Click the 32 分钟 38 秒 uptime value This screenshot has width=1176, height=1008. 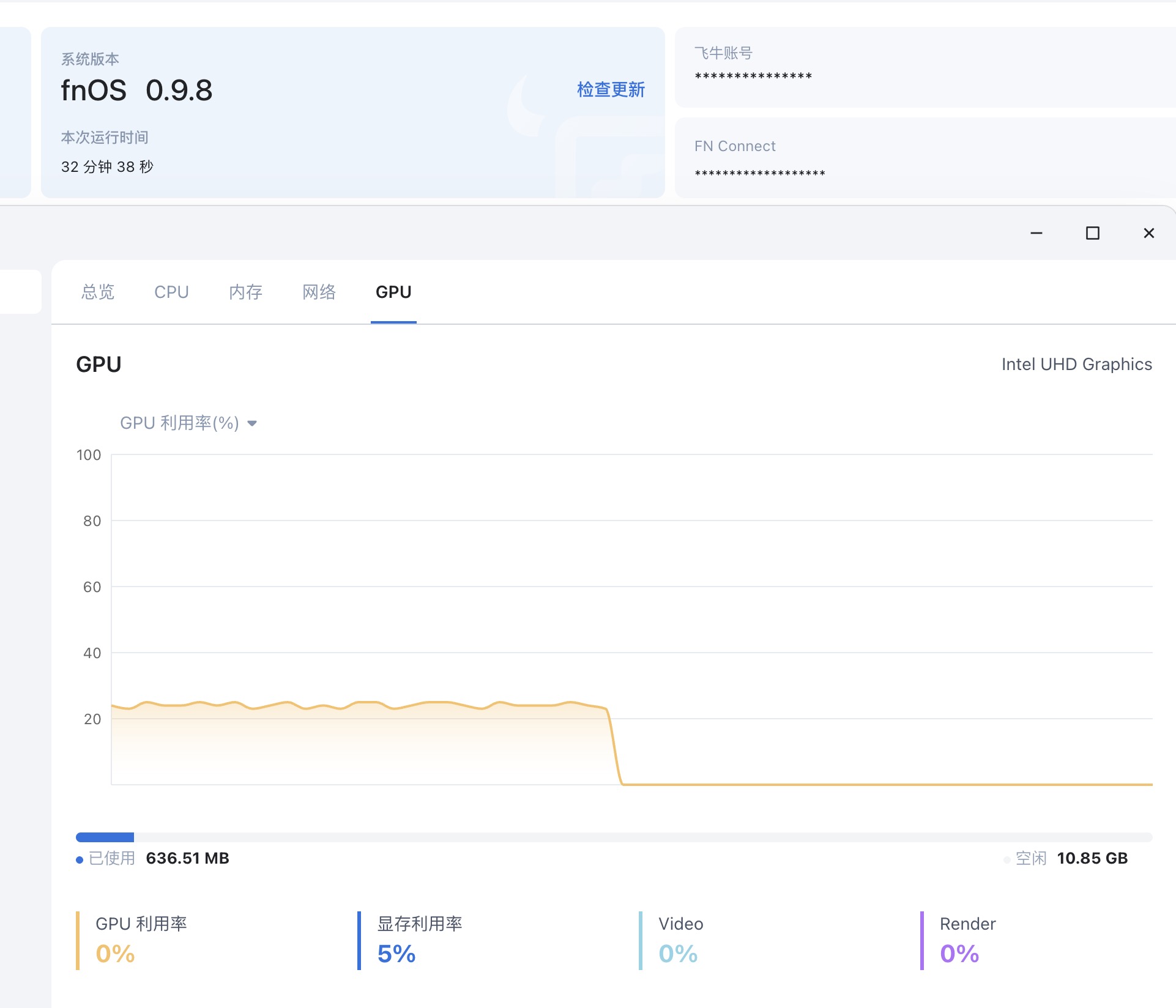point(107,167)
